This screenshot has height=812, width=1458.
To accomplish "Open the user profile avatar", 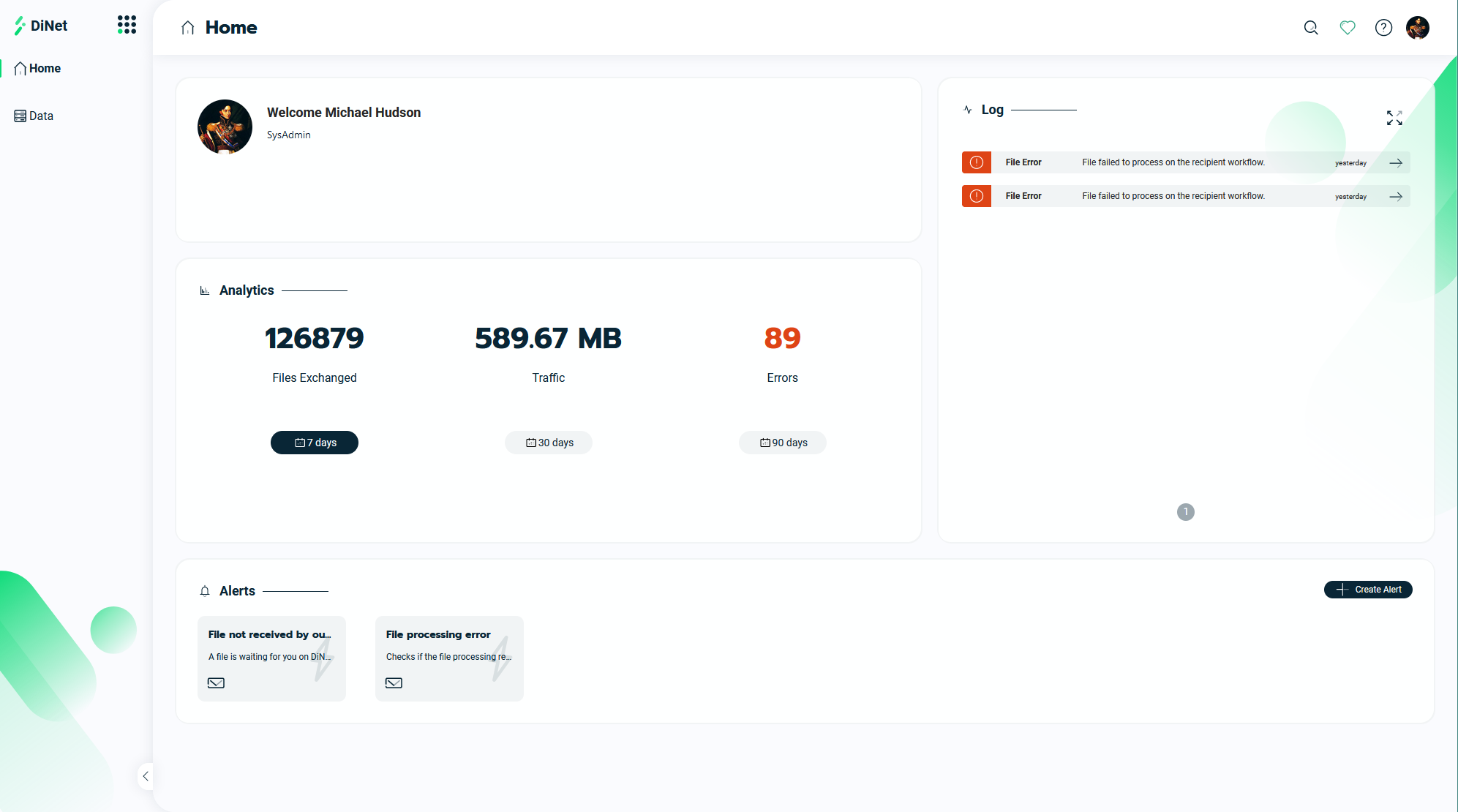I will pyautogui.click(x=1418, y=27).
